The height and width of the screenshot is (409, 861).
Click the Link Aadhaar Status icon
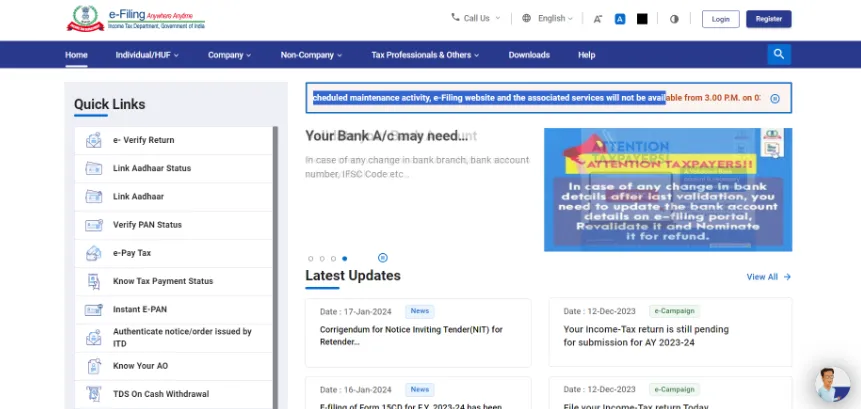[93, 169]
